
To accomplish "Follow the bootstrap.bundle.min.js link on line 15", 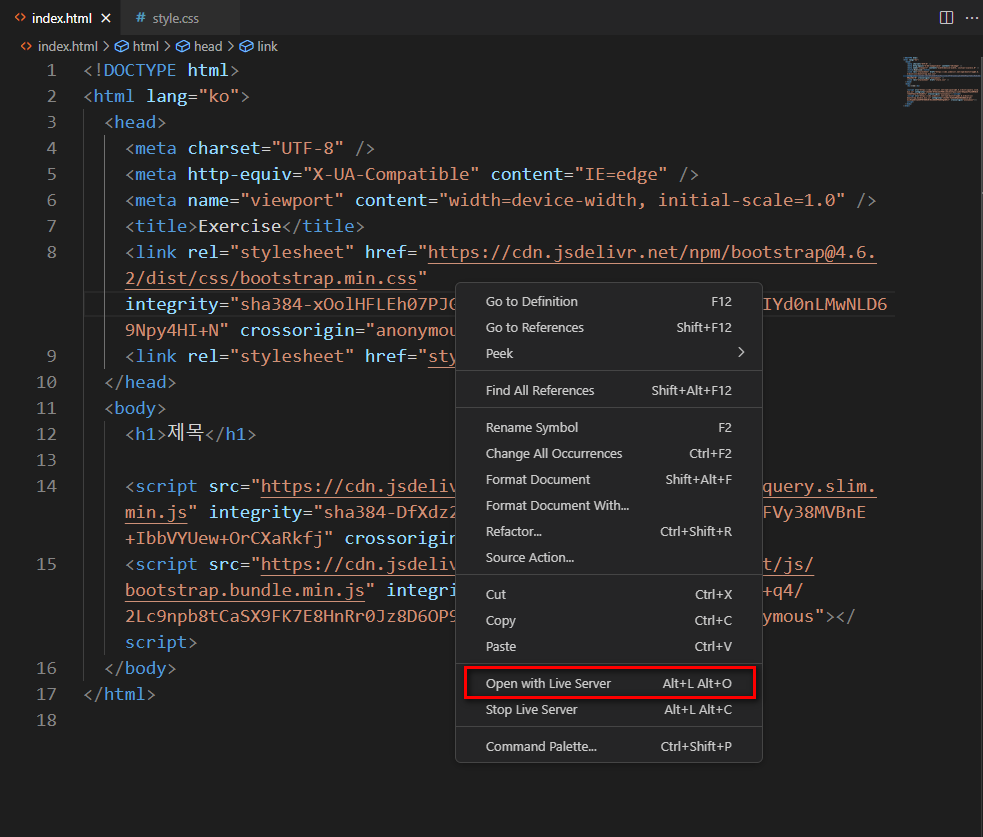I will click(244, 591).
